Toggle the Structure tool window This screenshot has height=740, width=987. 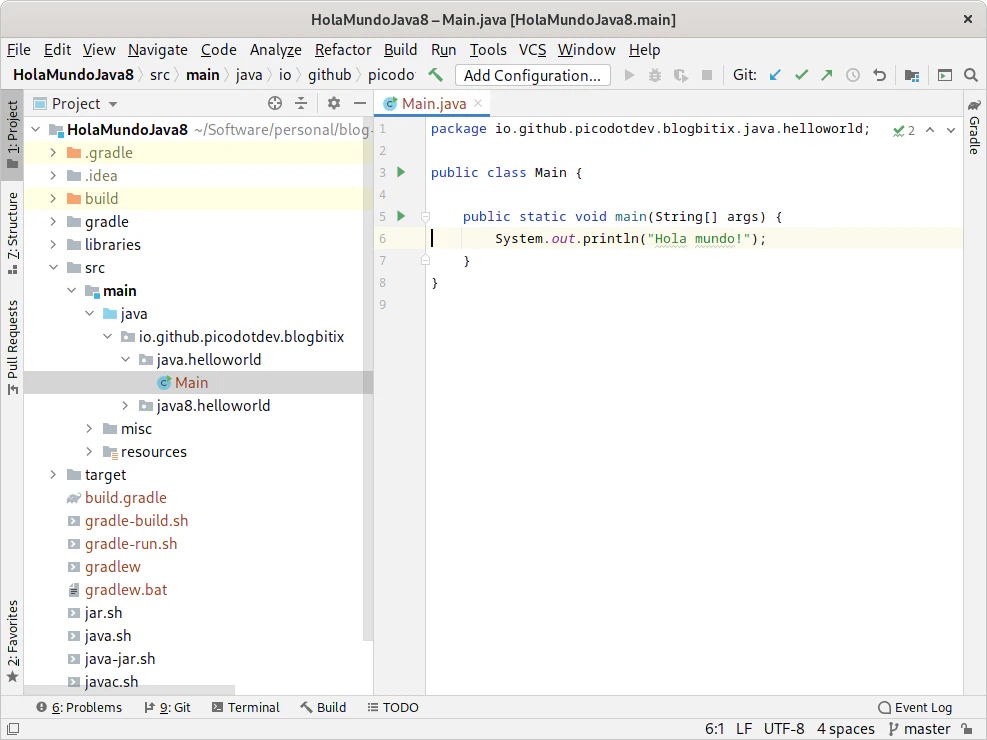[x=12, y=227]
